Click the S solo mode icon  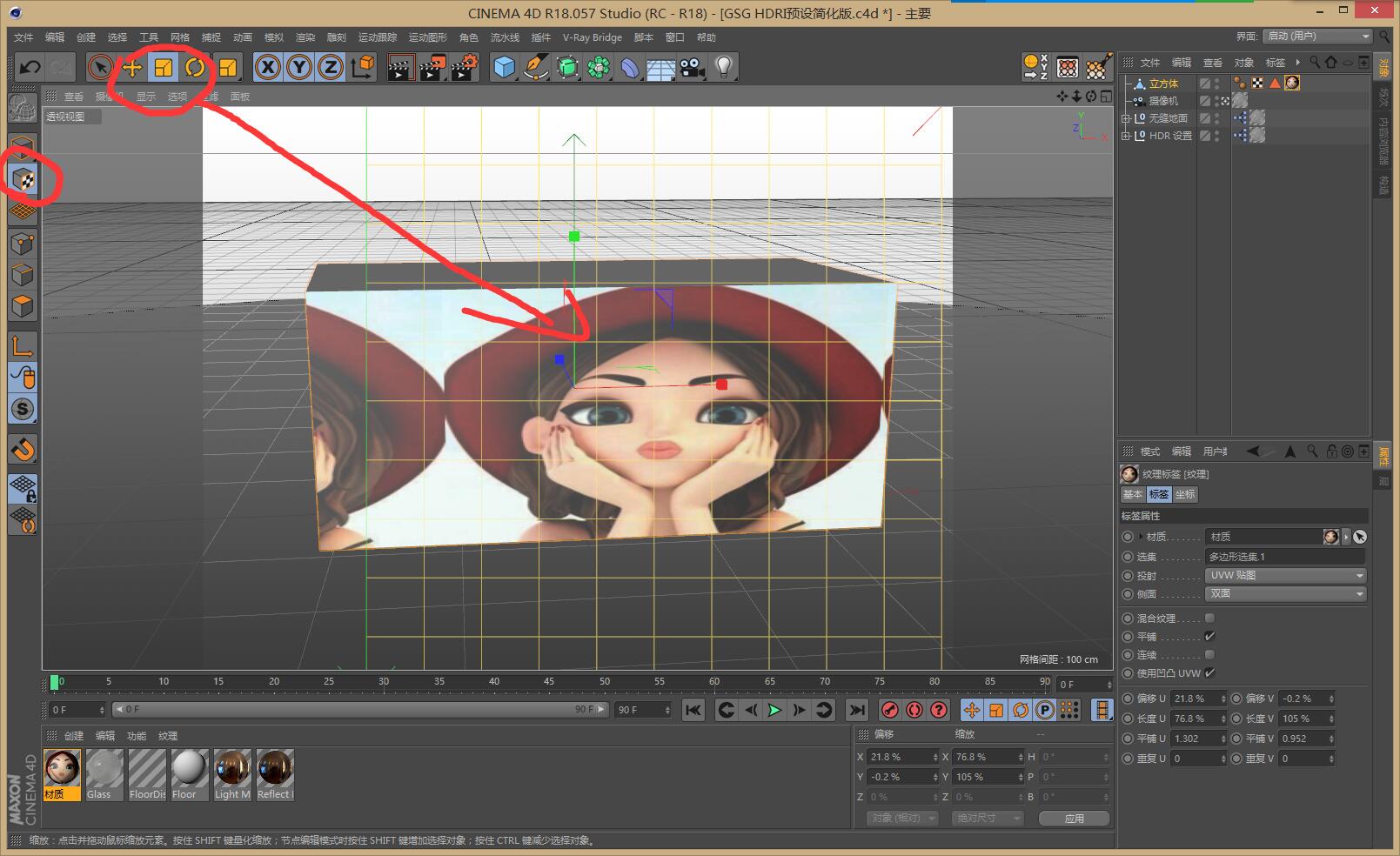(x=23, y=409)
